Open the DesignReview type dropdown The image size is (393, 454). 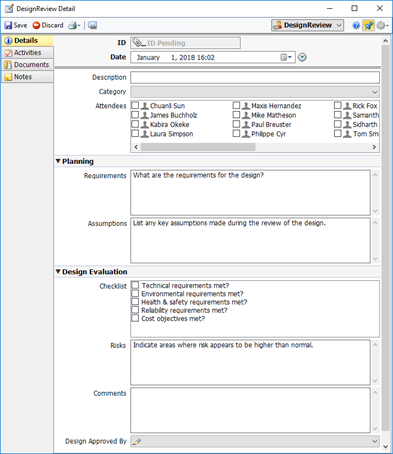click(x=307, y=25)
